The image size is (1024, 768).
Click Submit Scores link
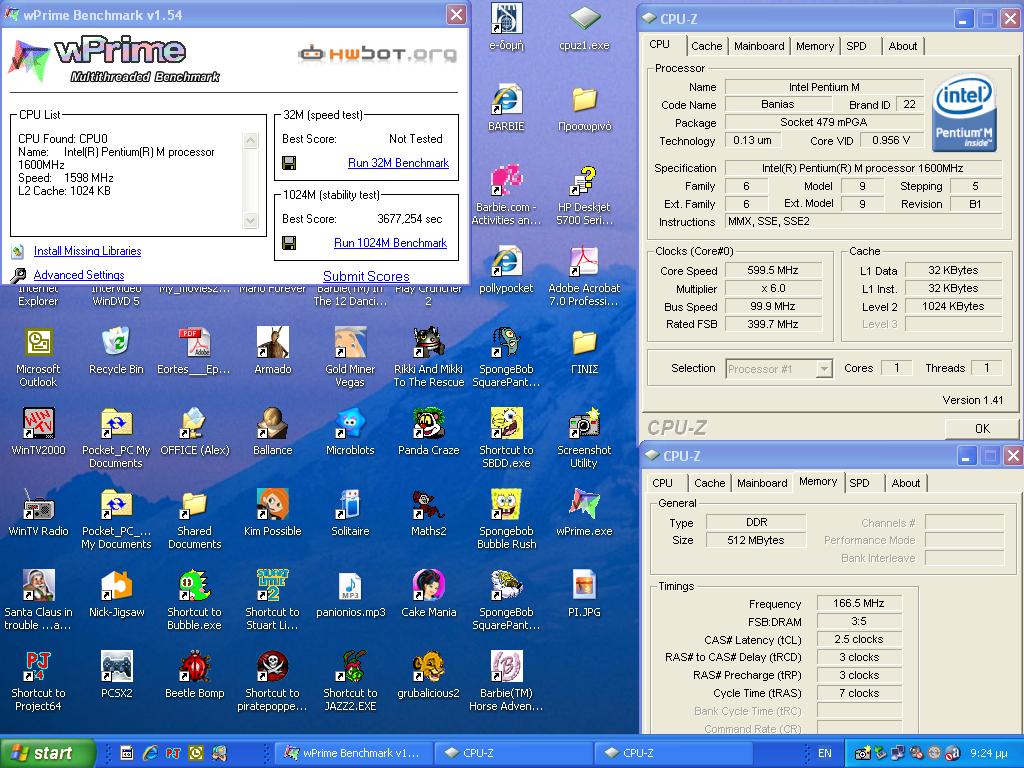pos(366,276)
